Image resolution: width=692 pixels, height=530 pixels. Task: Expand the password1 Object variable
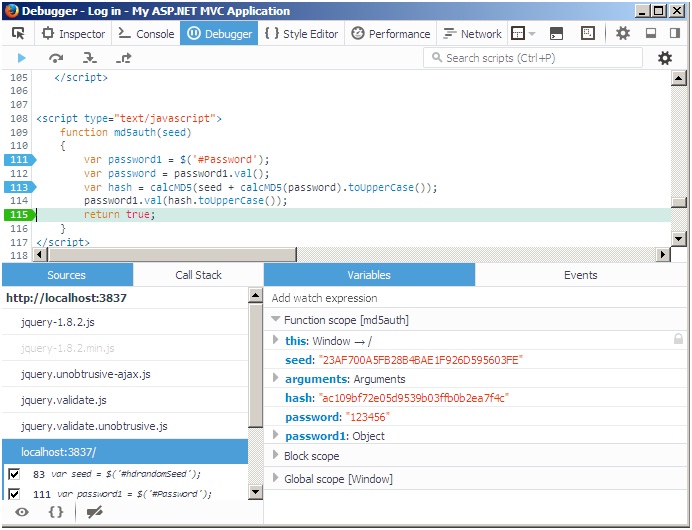pos(276,435)
